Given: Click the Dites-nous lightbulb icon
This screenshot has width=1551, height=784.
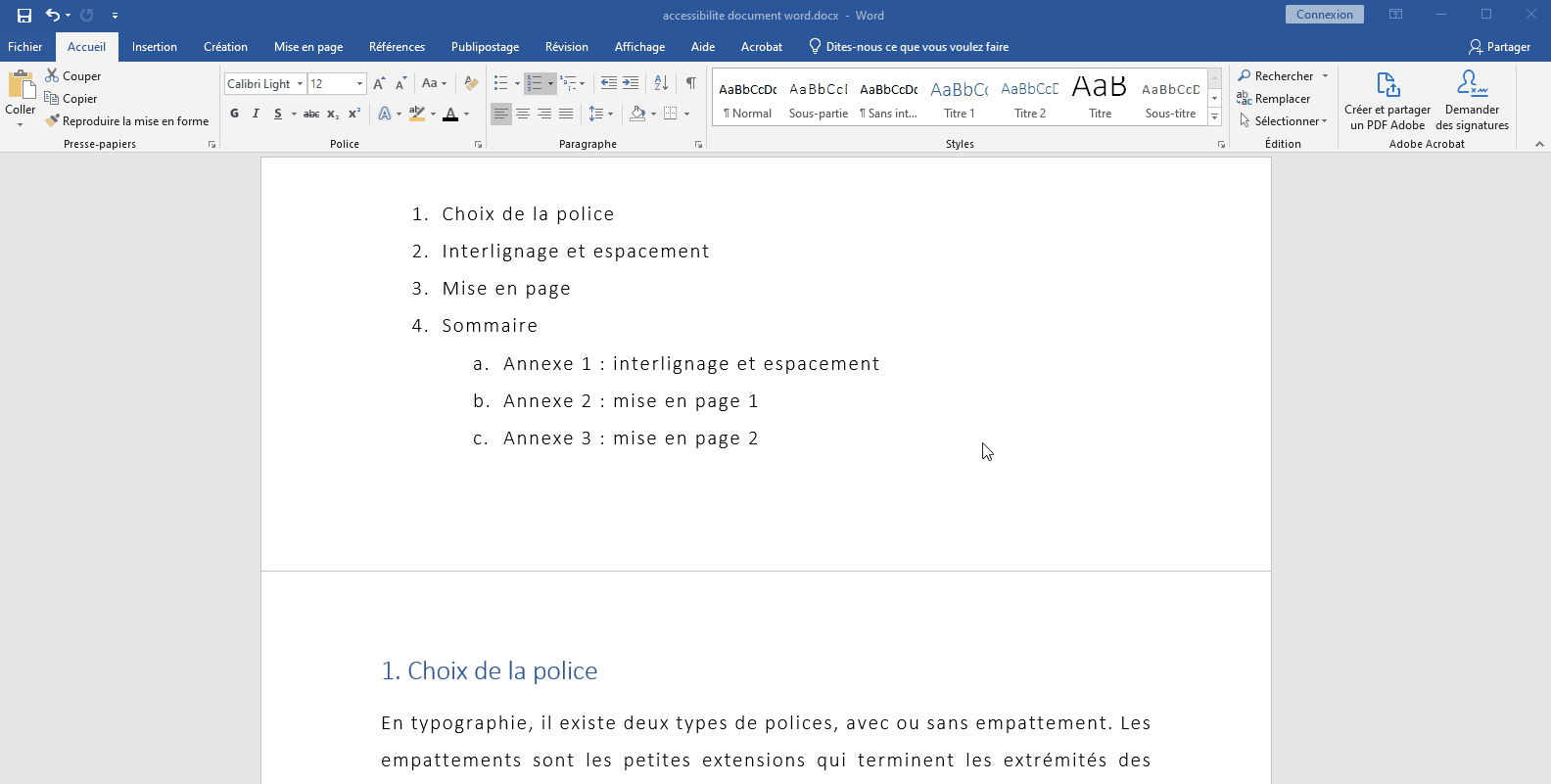Looking at the screenshot, I should tap(815, 46).
